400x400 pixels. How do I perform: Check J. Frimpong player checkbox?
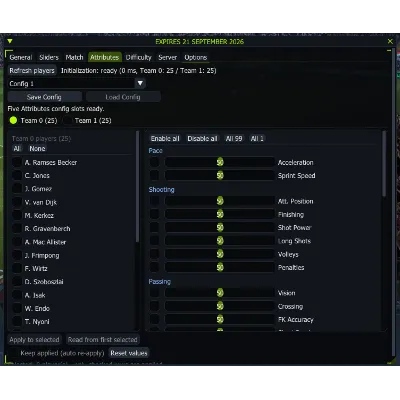click(17, 255)
